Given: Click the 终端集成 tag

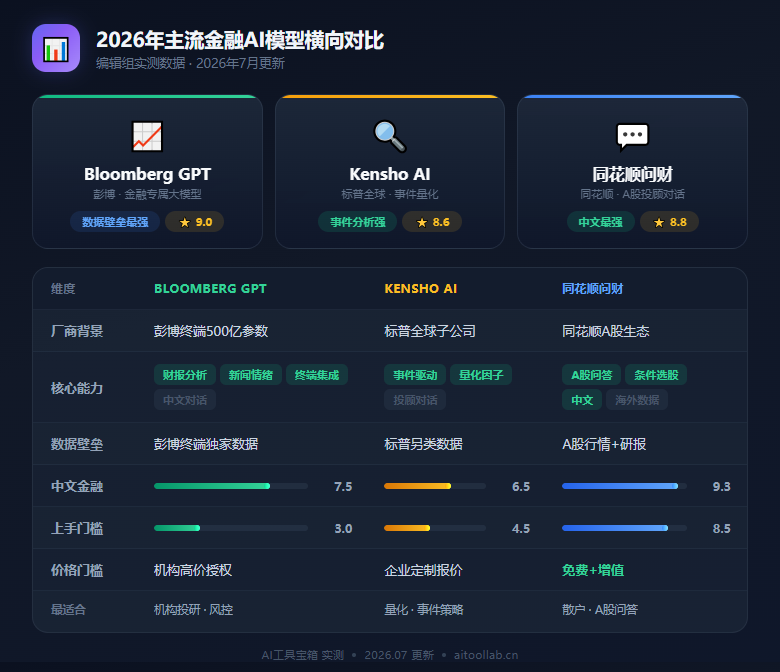Looking at the screenshot, I should (x=316, y=375).
